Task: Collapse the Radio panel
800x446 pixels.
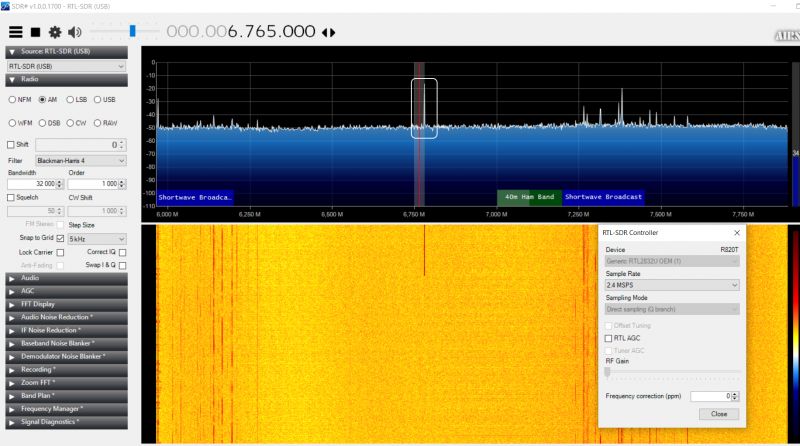Action: (66, 80)
